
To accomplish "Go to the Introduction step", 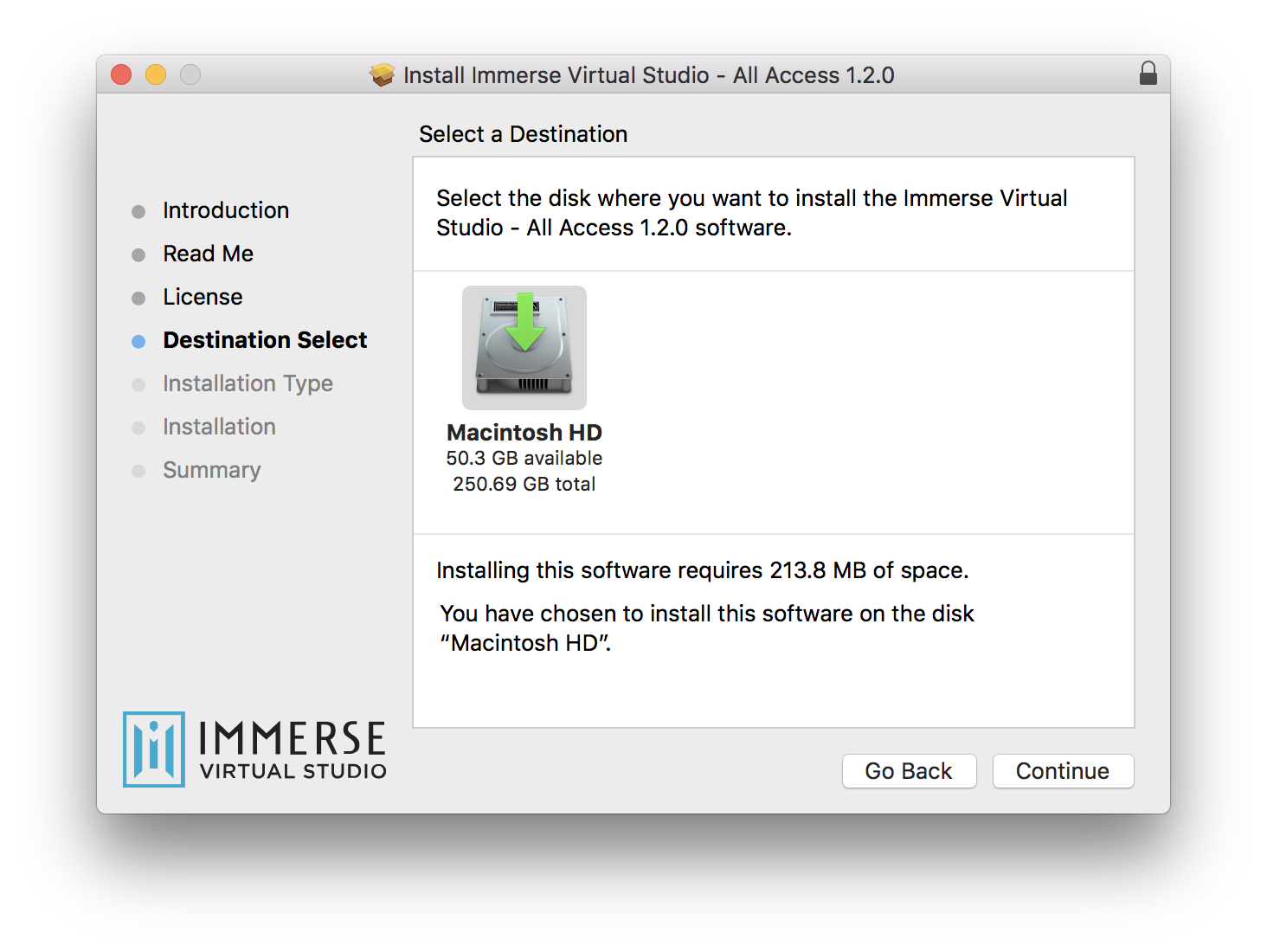I will pyautogui.click(x=226, y=210).
